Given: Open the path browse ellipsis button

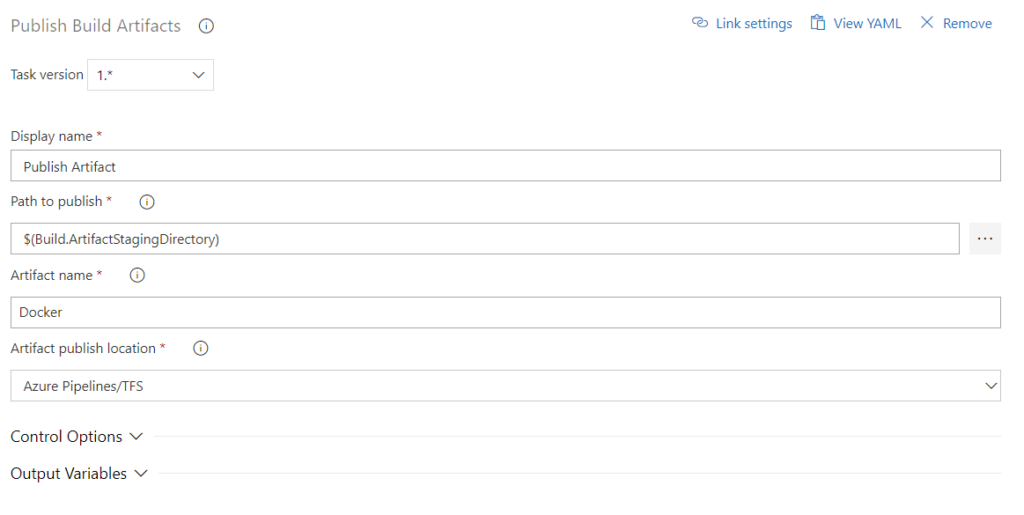Looking at the screenshot, I should [x=985, y=239].
